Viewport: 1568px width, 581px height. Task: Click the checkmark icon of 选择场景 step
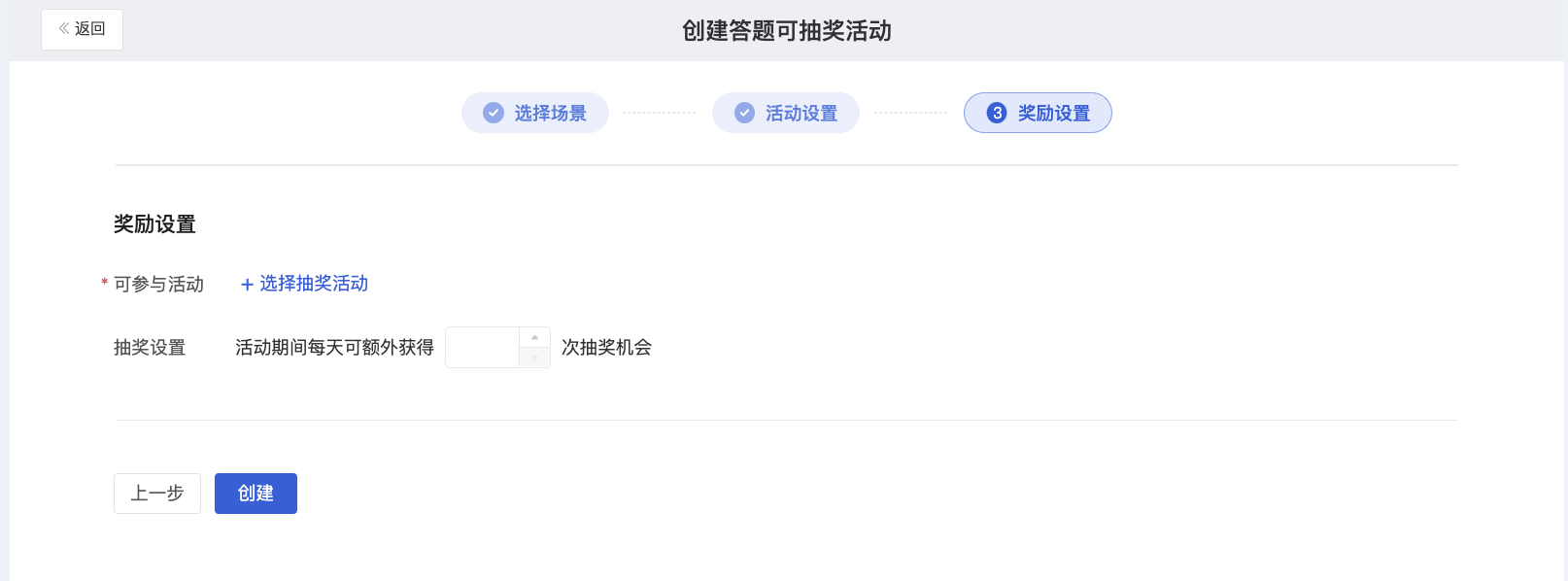click(494, 113)
